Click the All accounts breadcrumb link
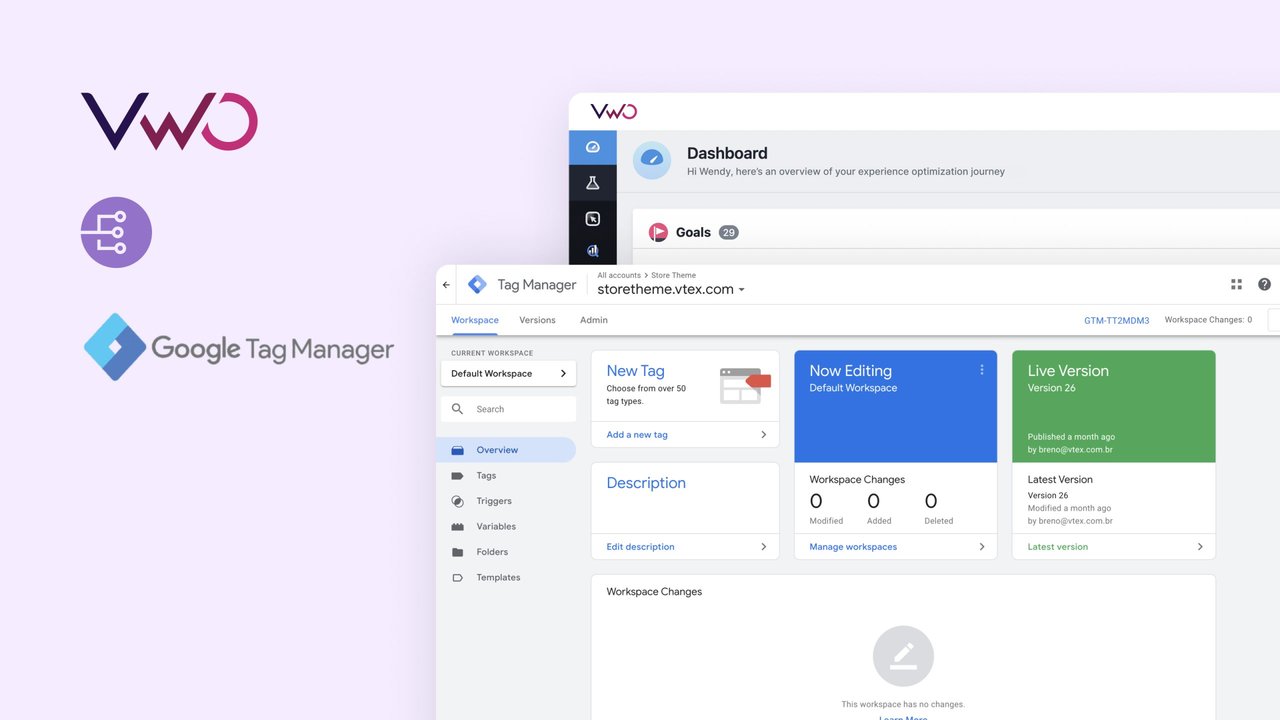1280x720 pixels. 619,275
